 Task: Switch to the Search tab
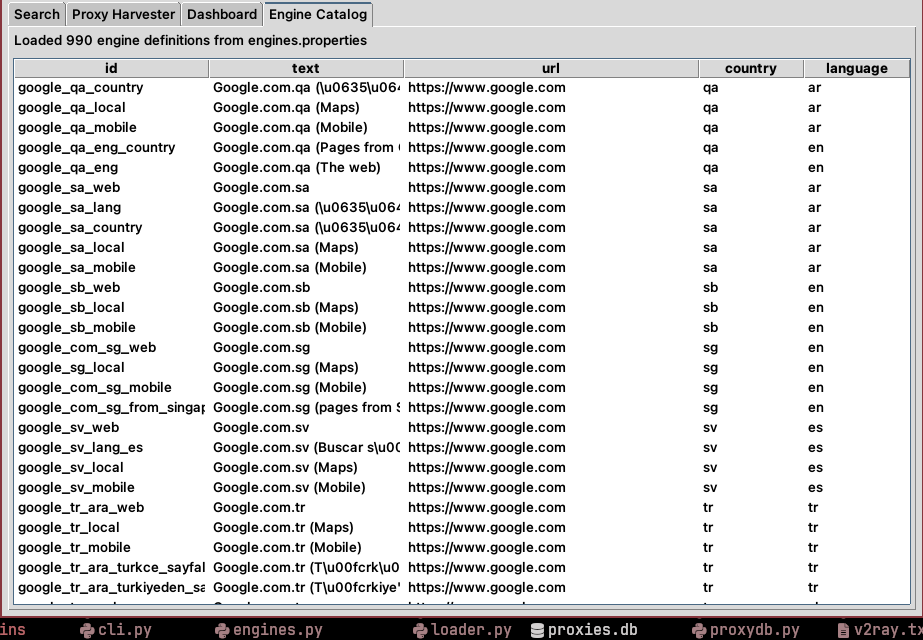[36, 14]
